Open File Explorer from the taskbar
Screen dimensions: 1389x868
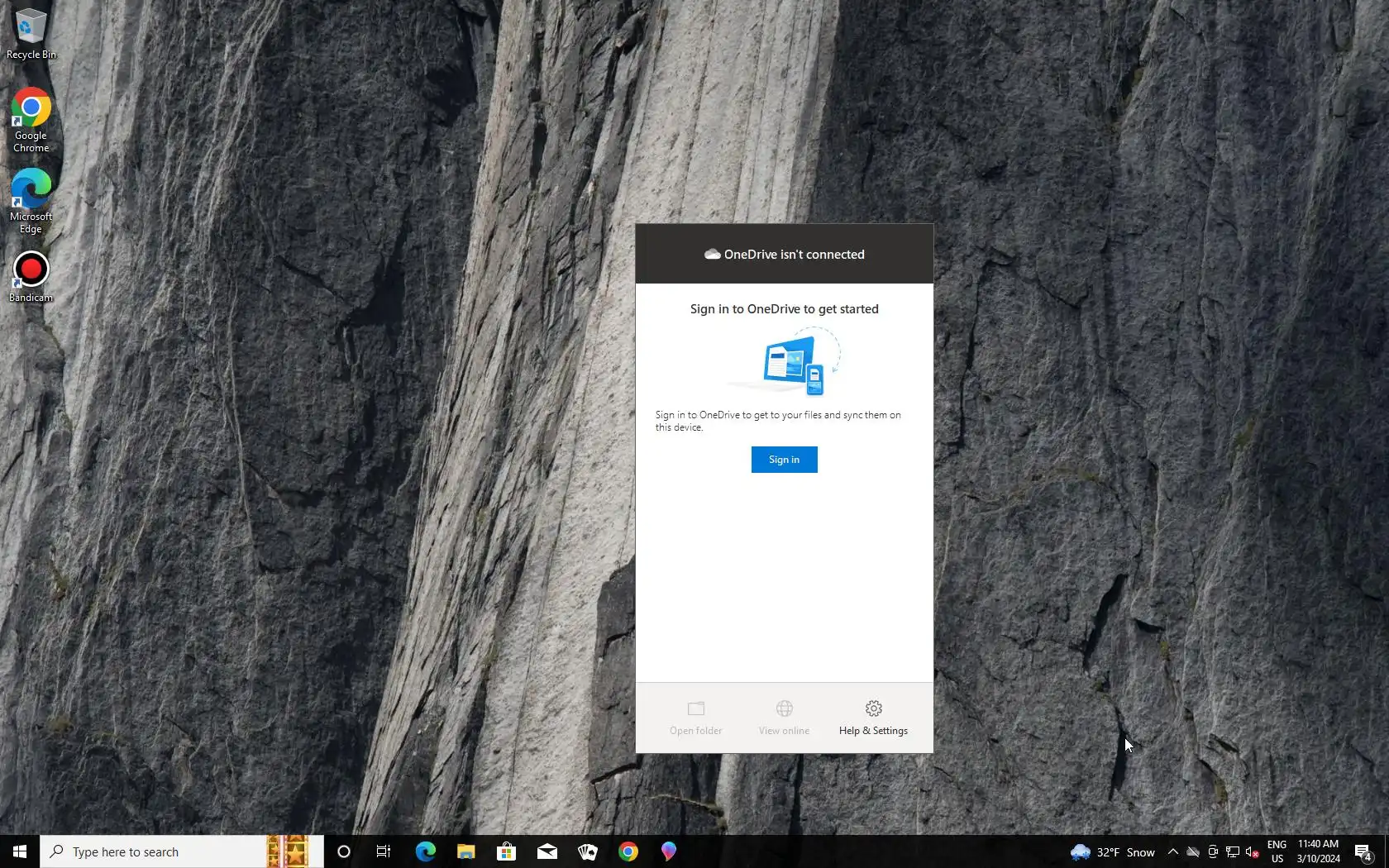465,851
